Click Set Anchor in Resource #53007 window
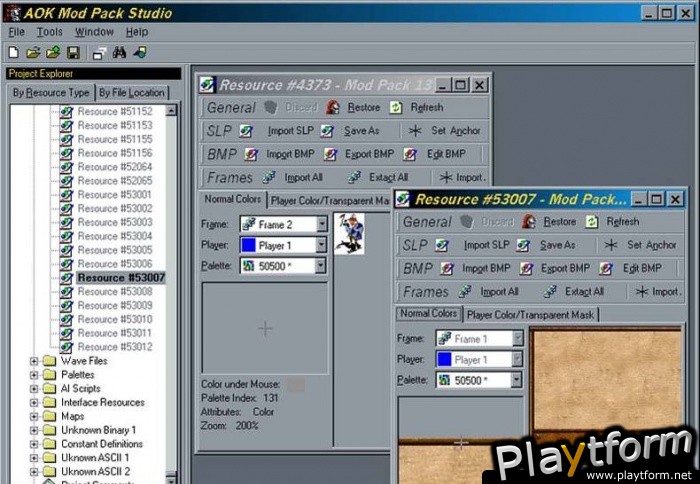The width and height of the screenshot is (700, 484). 641,245
